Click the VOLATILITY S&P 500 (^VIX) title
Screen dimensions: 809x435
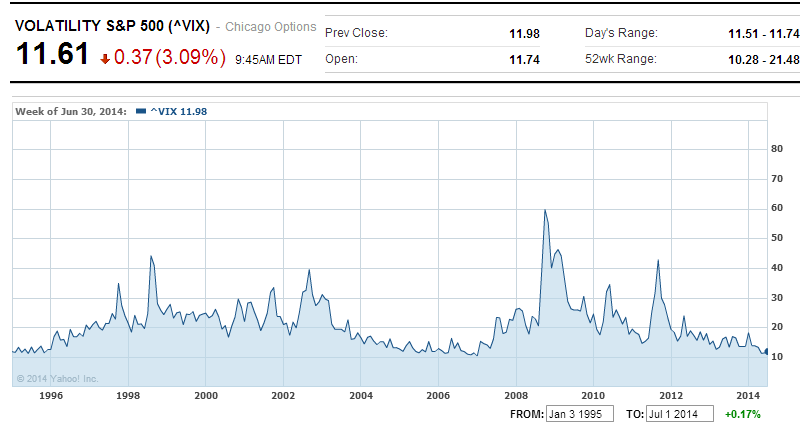112,26
